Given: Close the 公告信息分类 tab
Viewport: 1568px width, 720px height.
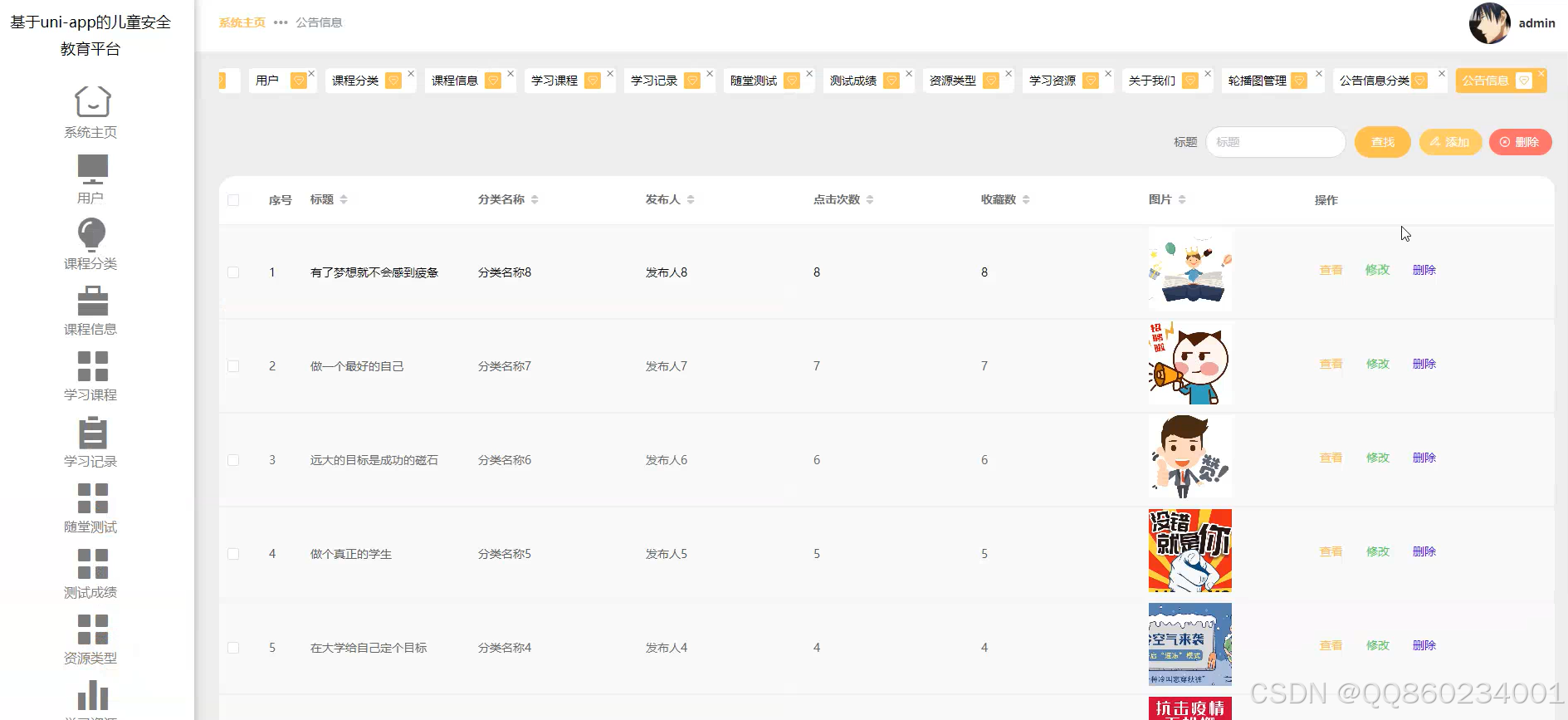Looking at the screenshot, I should point(1442,74).
